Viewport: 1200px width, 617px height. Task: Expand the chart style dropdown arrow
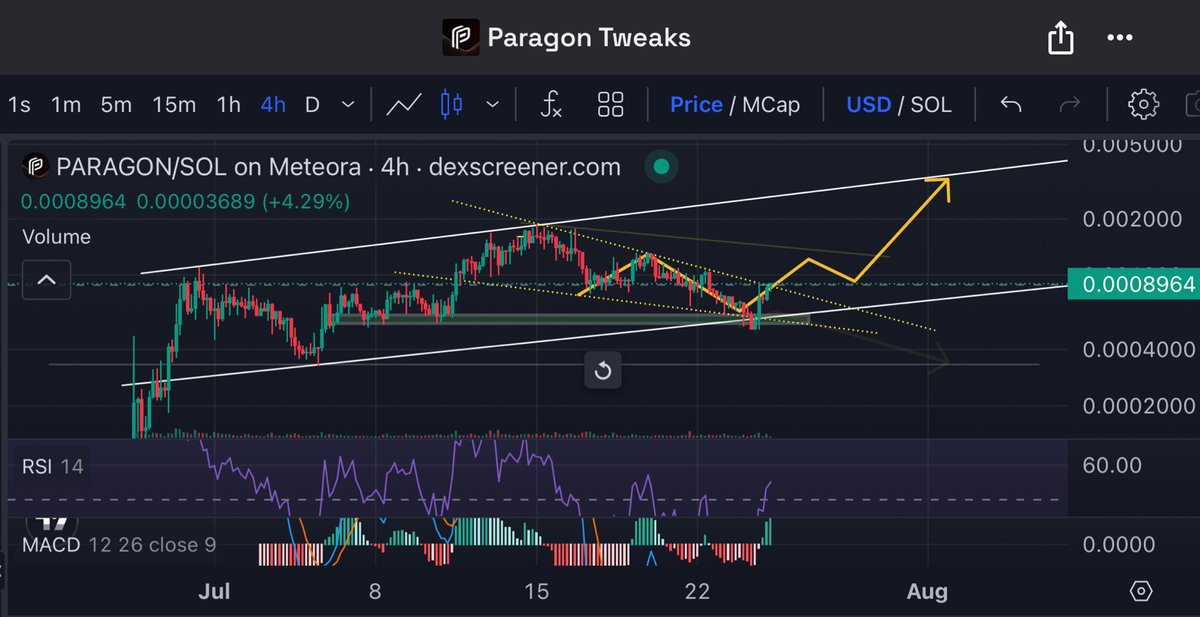click(x=492, y=104)
